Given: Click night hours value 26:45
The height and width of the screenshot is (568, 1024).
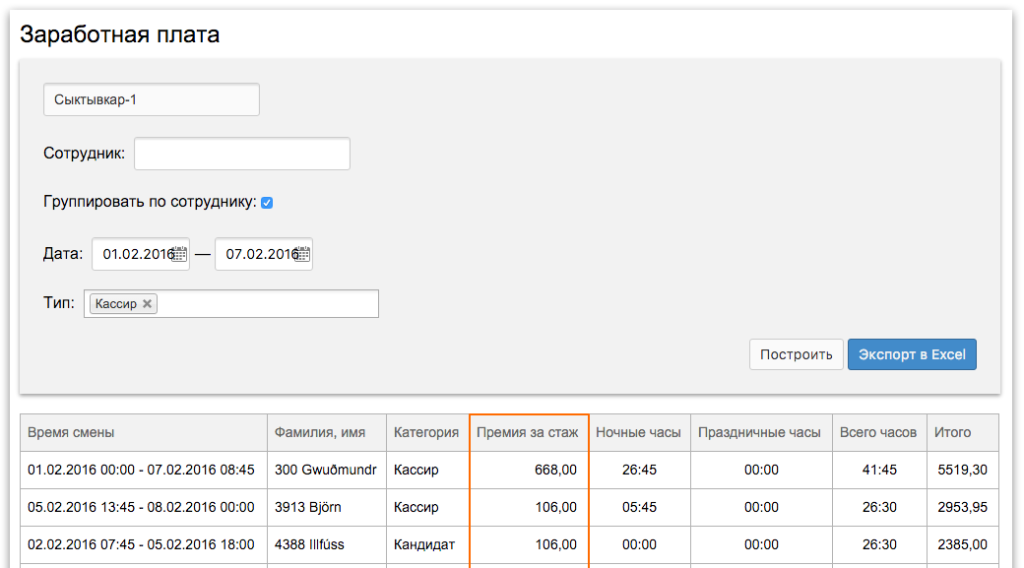Looking at the screenshot, I should click(x=639, y=469).
